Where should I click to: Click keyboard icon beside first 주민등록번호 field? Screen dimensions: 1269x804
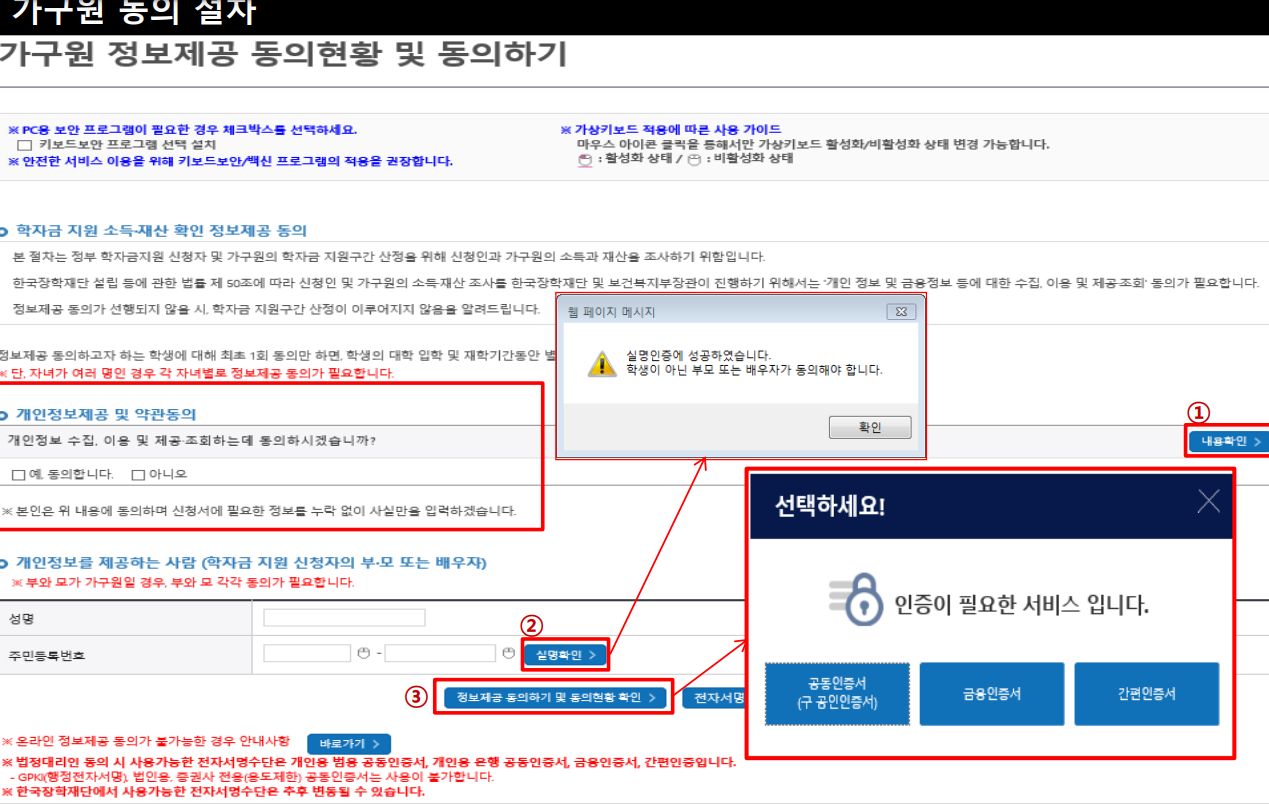point(363,651)
